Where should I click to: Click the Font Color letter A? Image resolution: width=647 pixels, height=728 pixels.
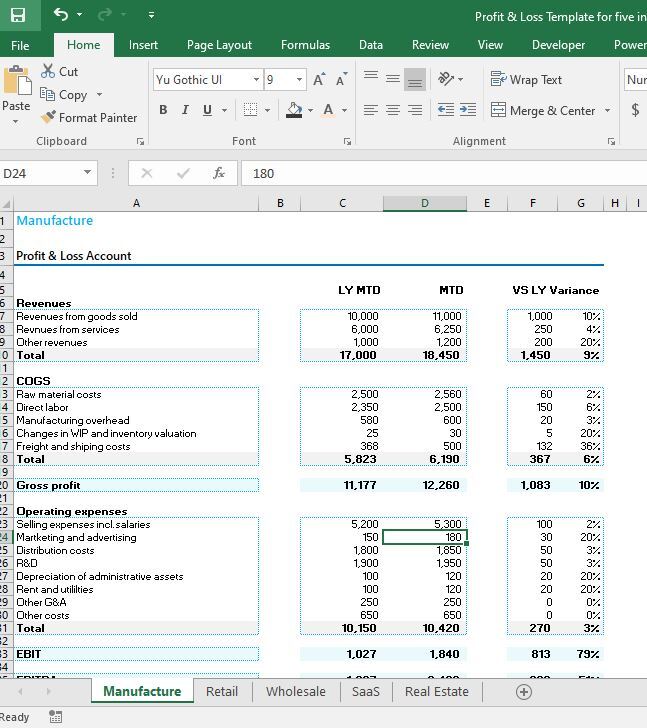[x=328, y=110]
